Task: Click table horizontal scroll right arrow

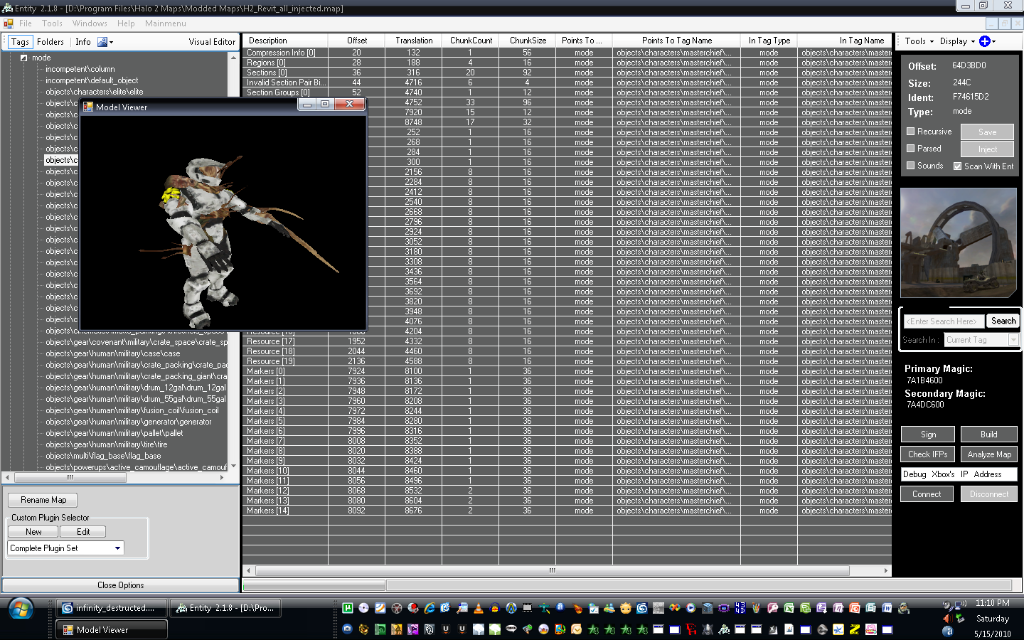Action: pos(886,570)
